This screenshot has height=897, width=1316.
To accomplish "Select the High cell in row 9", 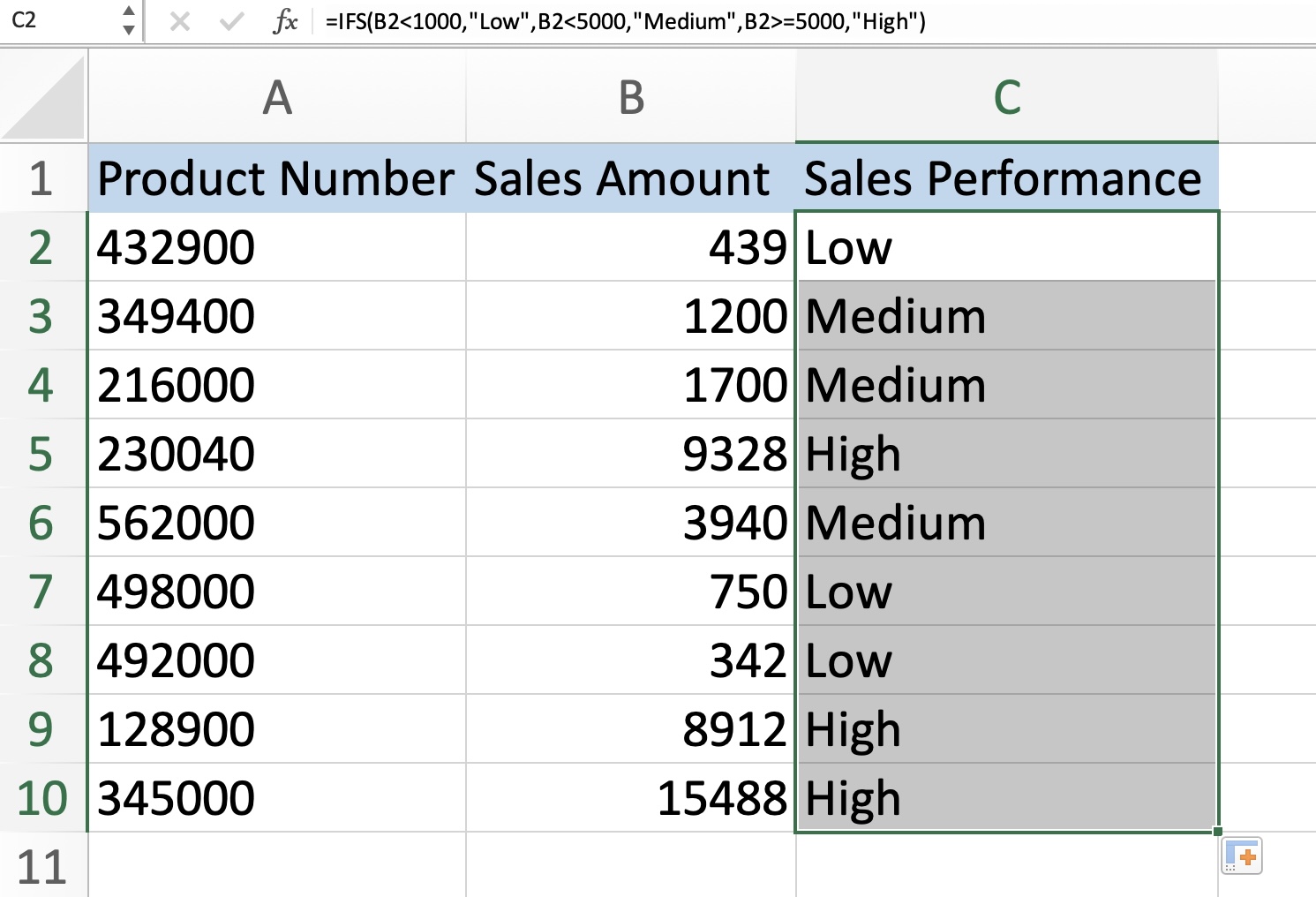I will [x=1007, y=729].
